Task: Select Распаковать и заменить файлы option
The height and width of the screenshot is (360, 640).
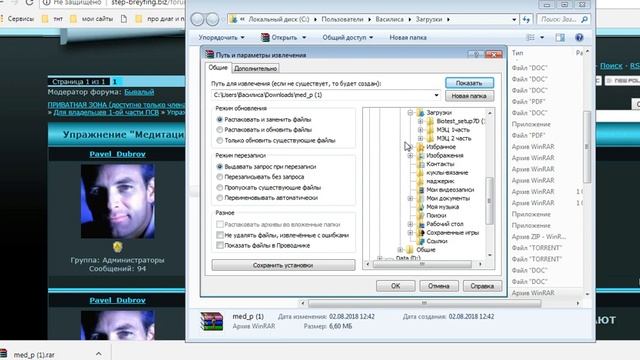Action: 220,120
